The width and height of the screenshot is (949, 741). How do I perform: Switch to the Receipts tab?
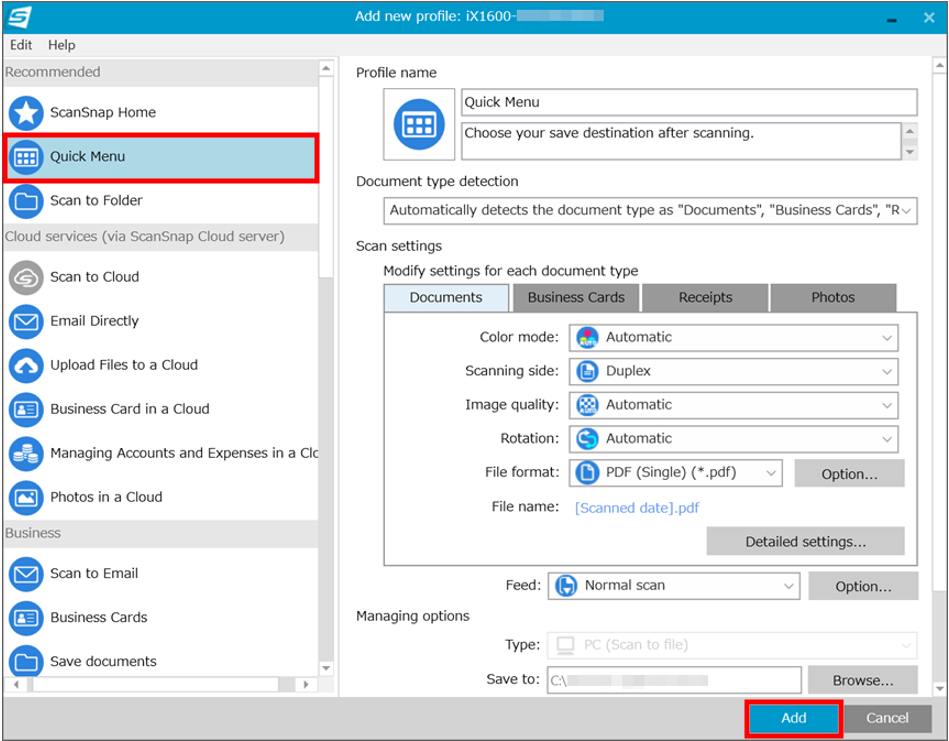705,298
